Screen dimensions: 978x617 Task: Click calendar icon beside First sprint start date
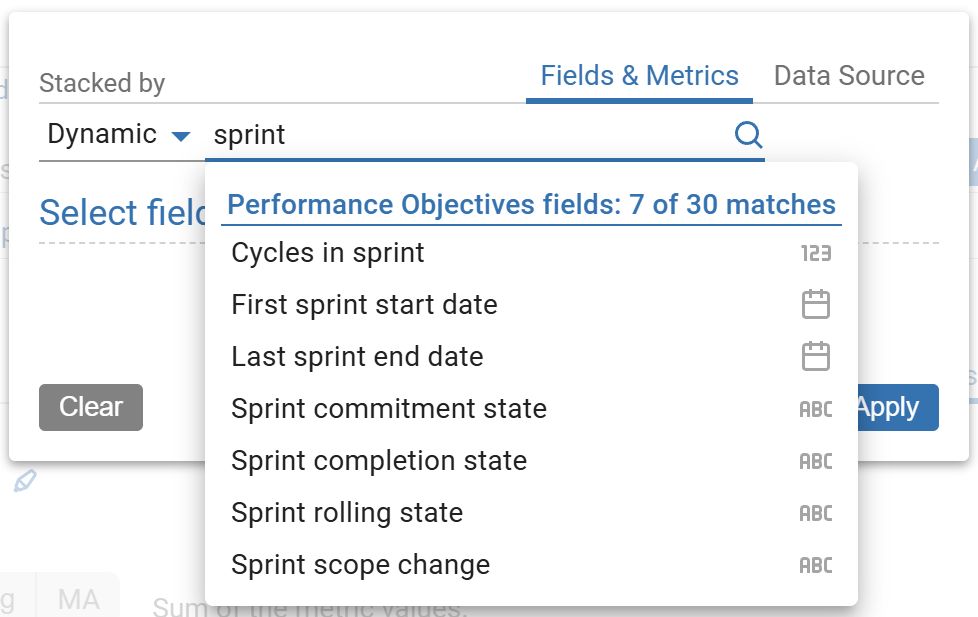coord(816,305)
